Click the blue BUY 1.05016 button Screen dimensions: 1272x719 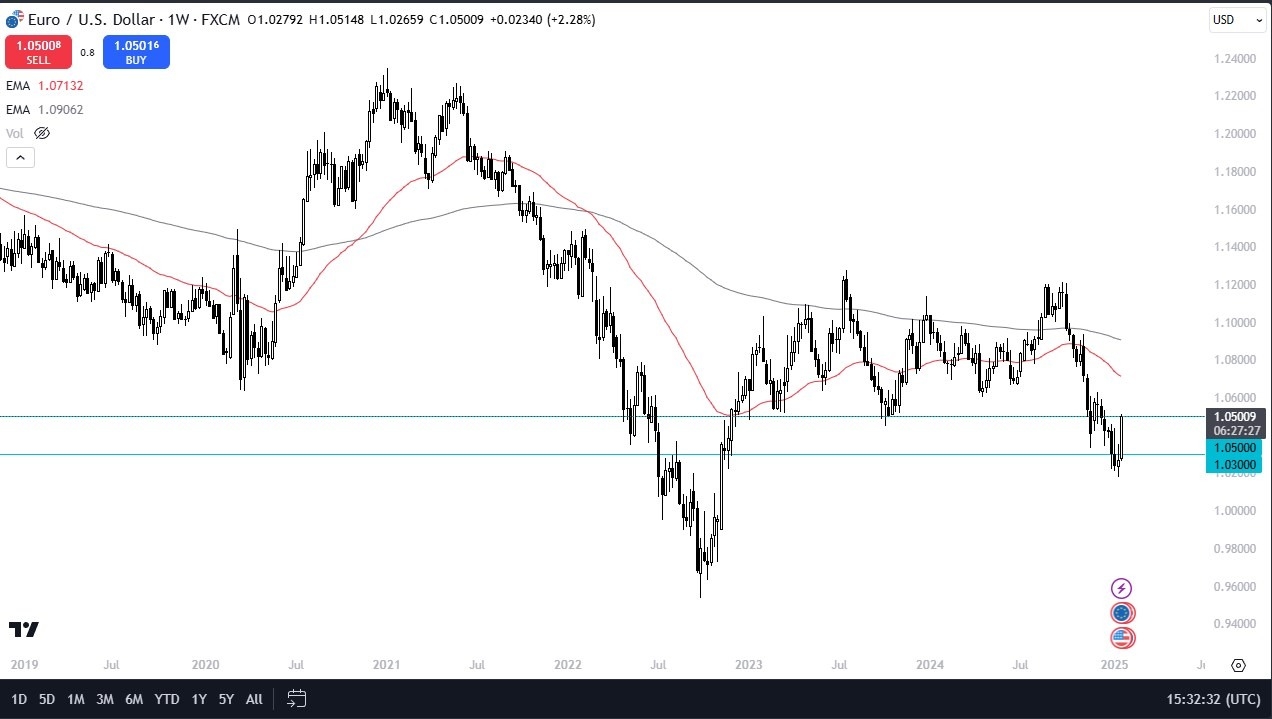136,51
